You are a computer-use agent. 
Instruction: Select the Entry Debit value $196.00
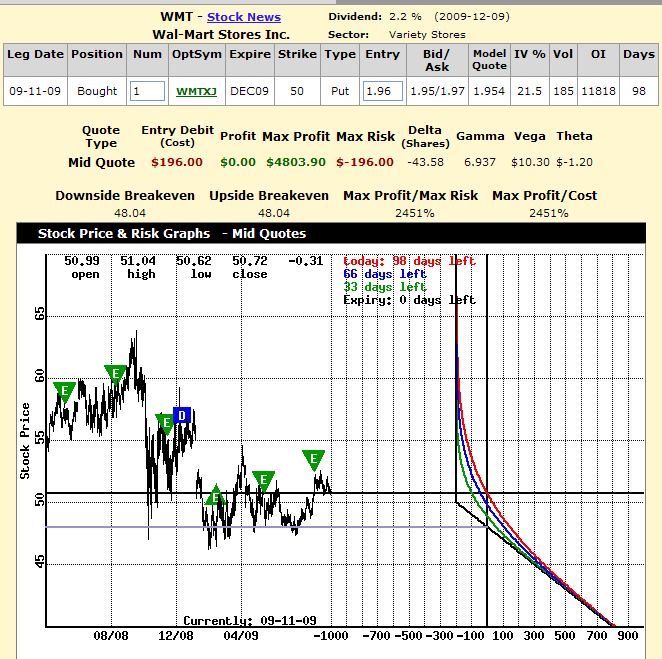(177, 162)
